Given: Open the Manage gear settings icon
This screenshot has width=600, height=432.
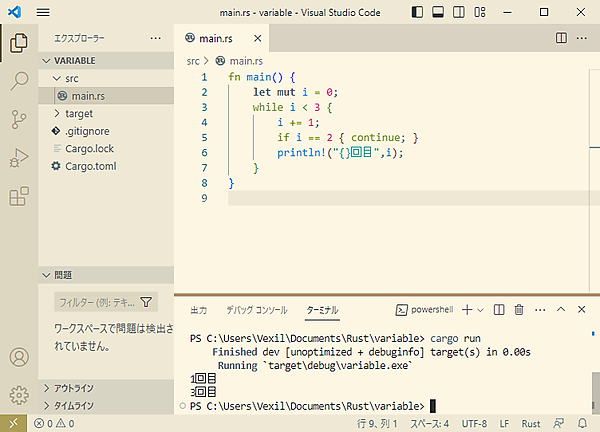Looking at the screenshot, I should click(x=18, y=394).
